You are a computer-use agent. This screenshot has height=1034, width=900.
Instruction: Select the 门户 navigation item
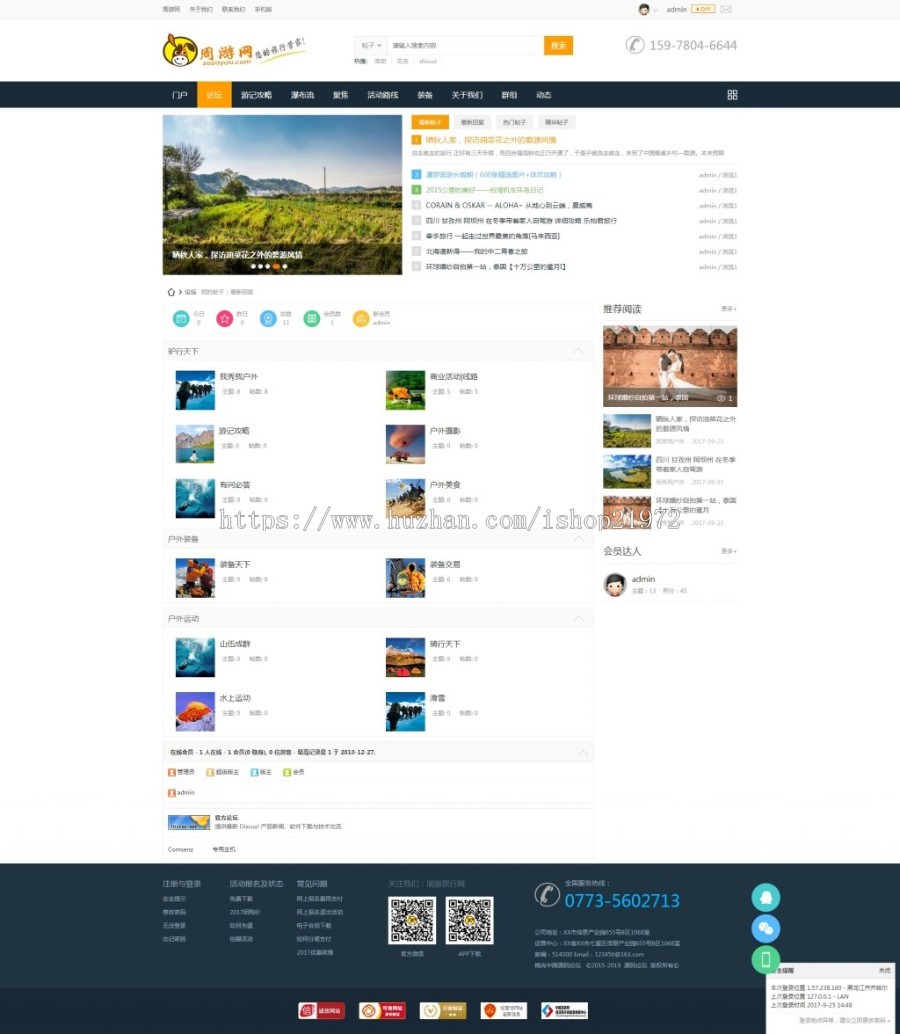click(x=179, y=95)
